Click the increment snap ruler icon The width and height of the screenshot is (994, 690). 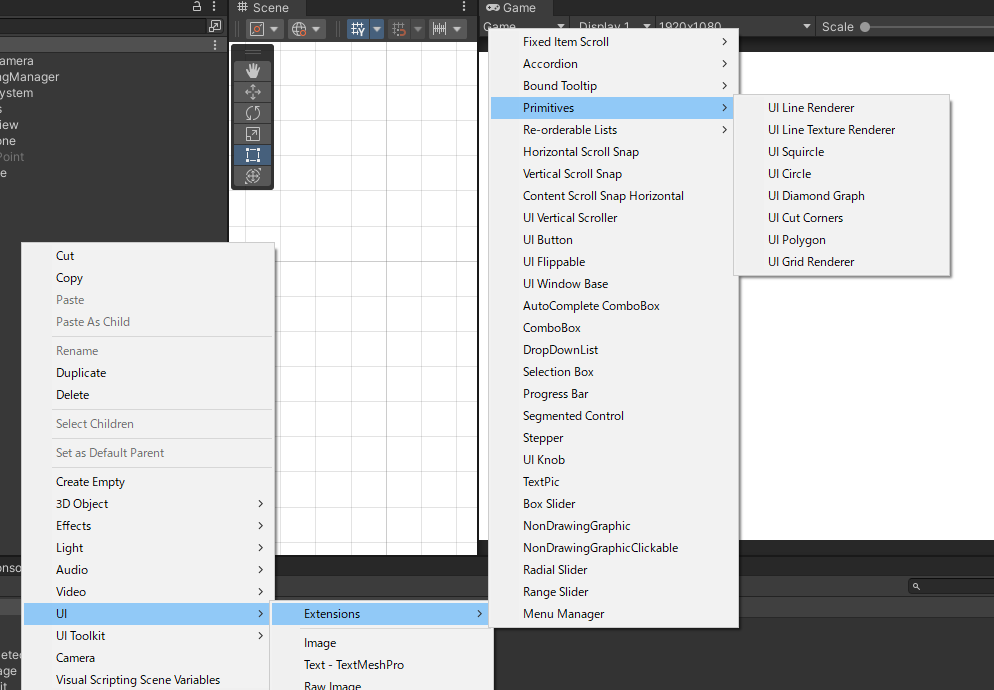[439, 29]
